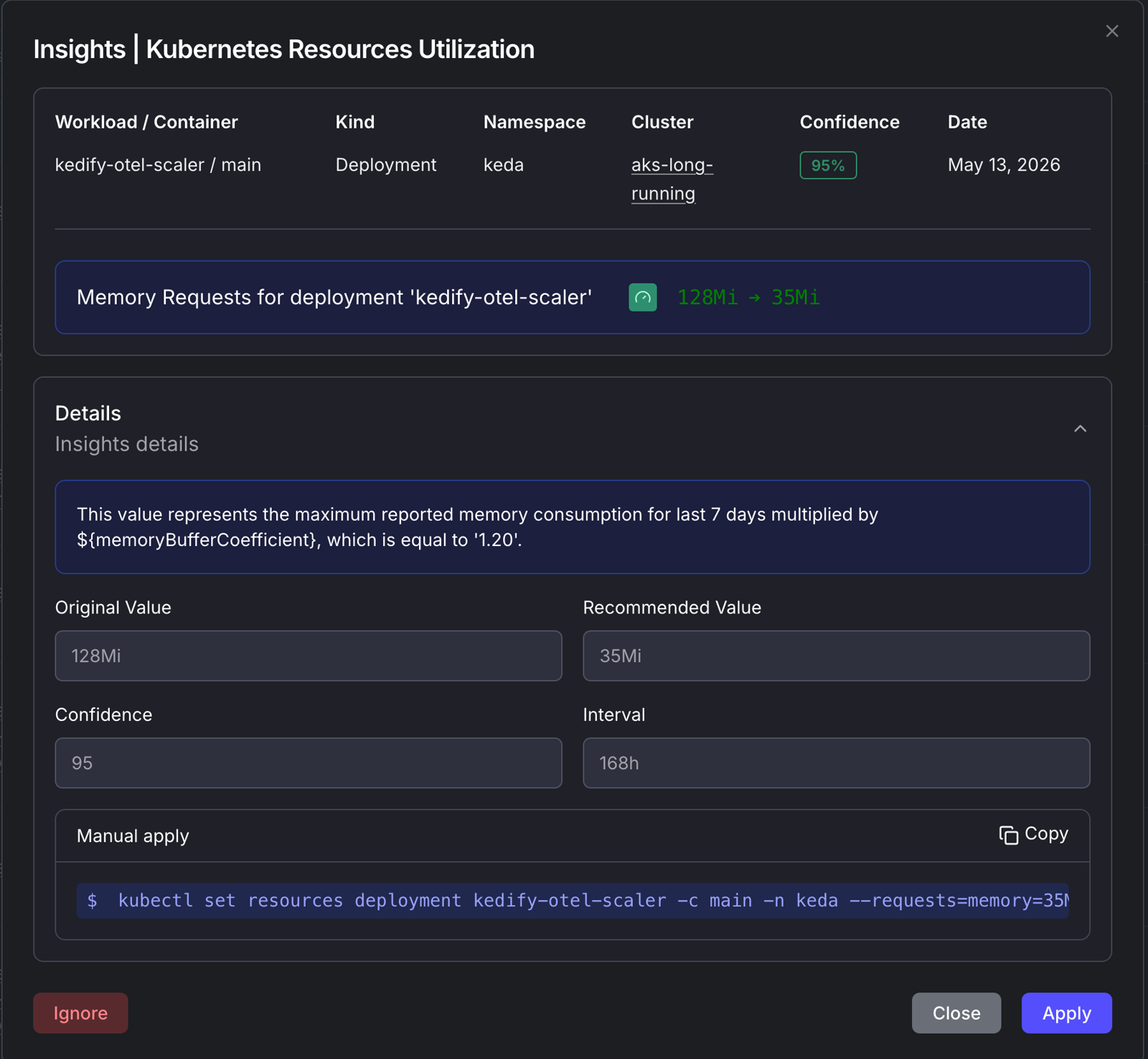The height and width of the screenshot is (1059, 1148).
Task: Click the 'Interval' field label
Action: coord(614,715)
